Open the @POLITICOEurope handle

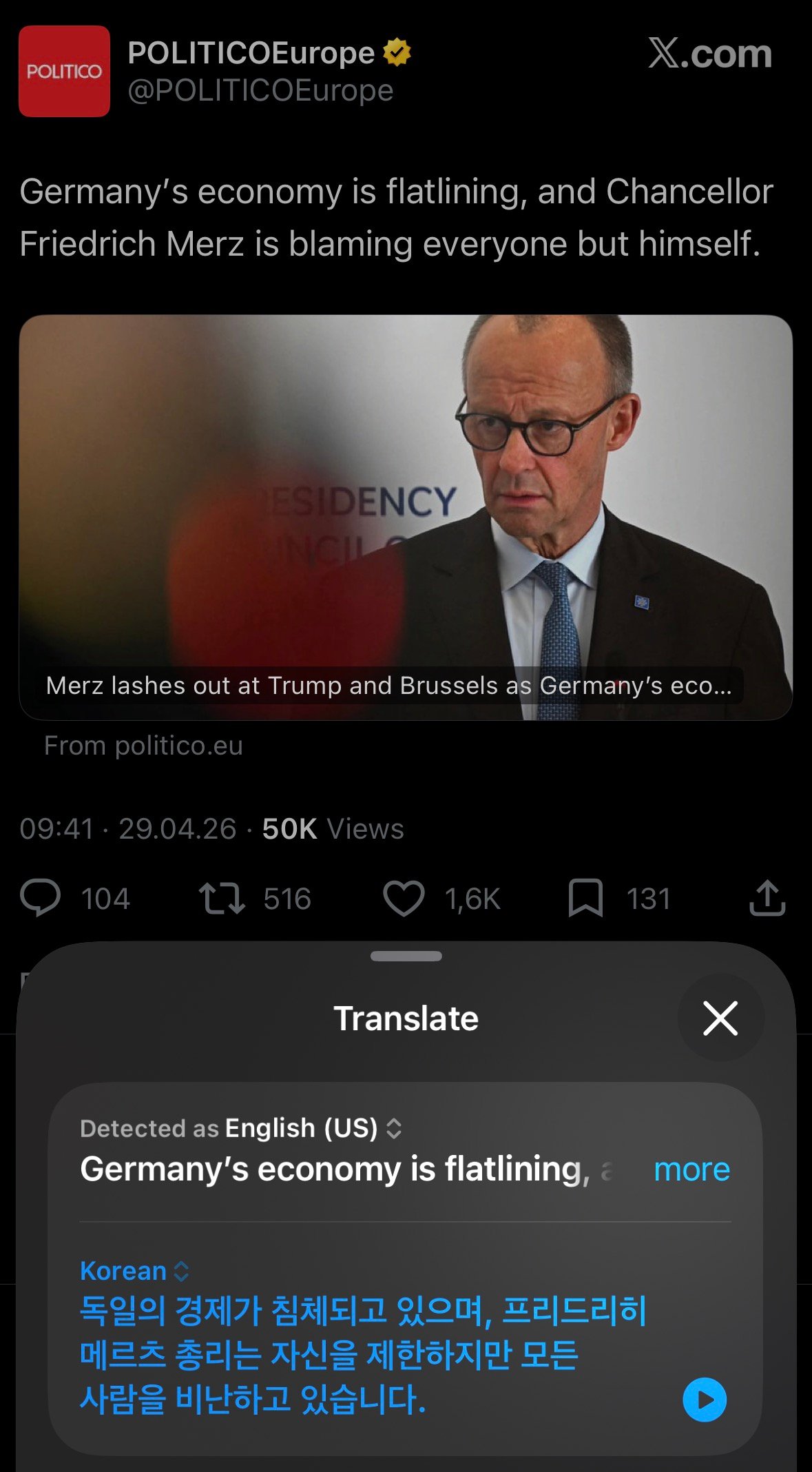pos(260,90)
